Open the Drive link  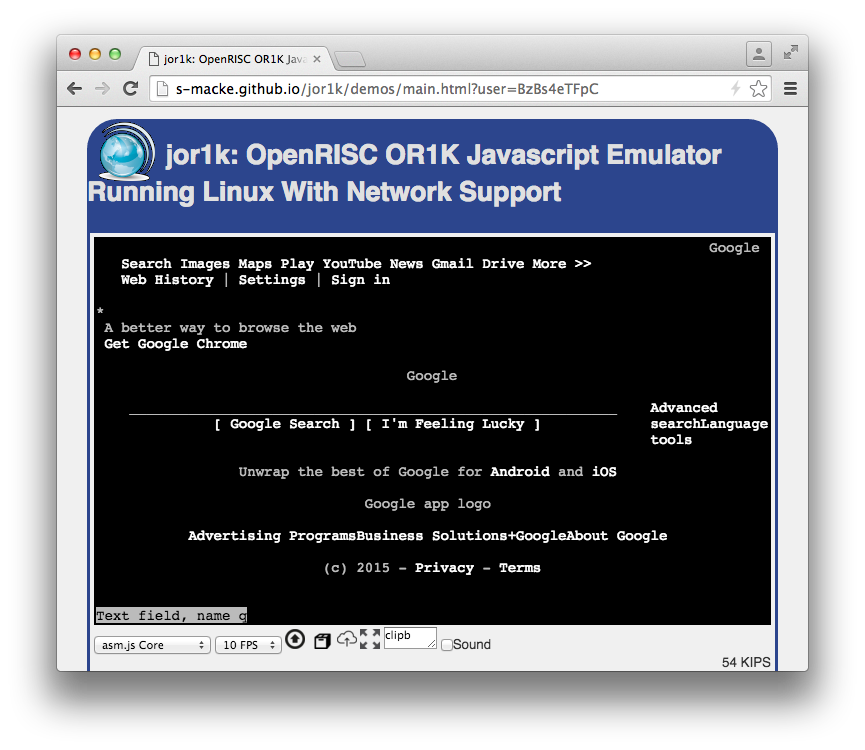click(x=503, y=264)
